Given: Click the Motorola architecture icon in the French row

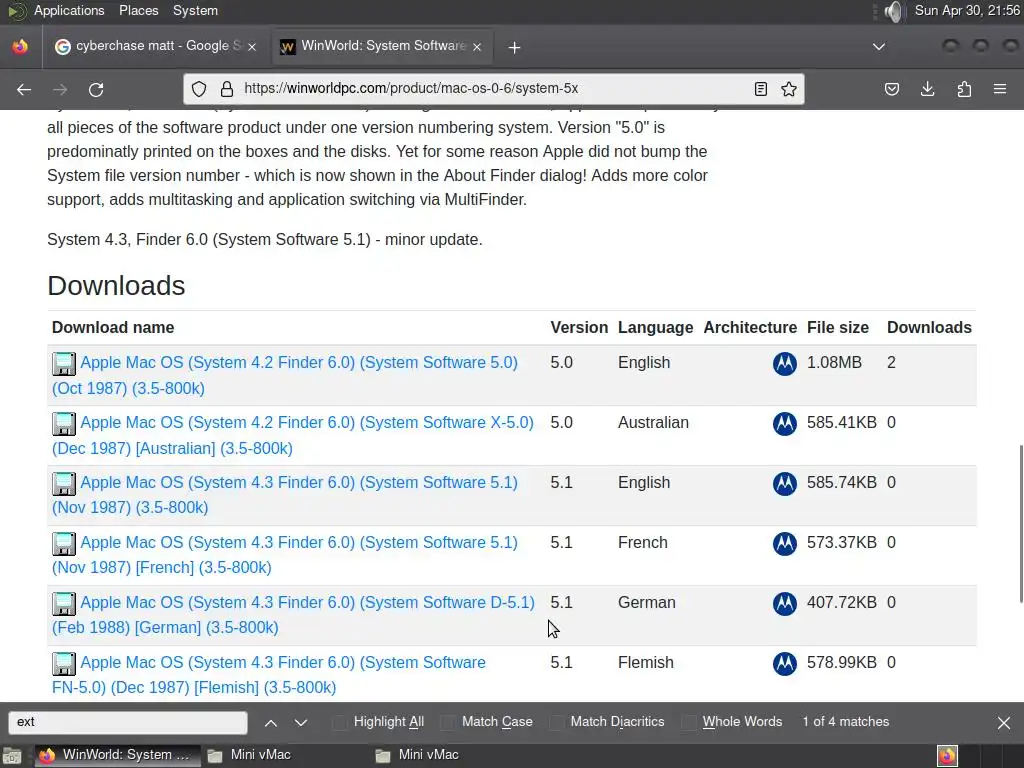Looking at the screenshot, I should (784, 543).
